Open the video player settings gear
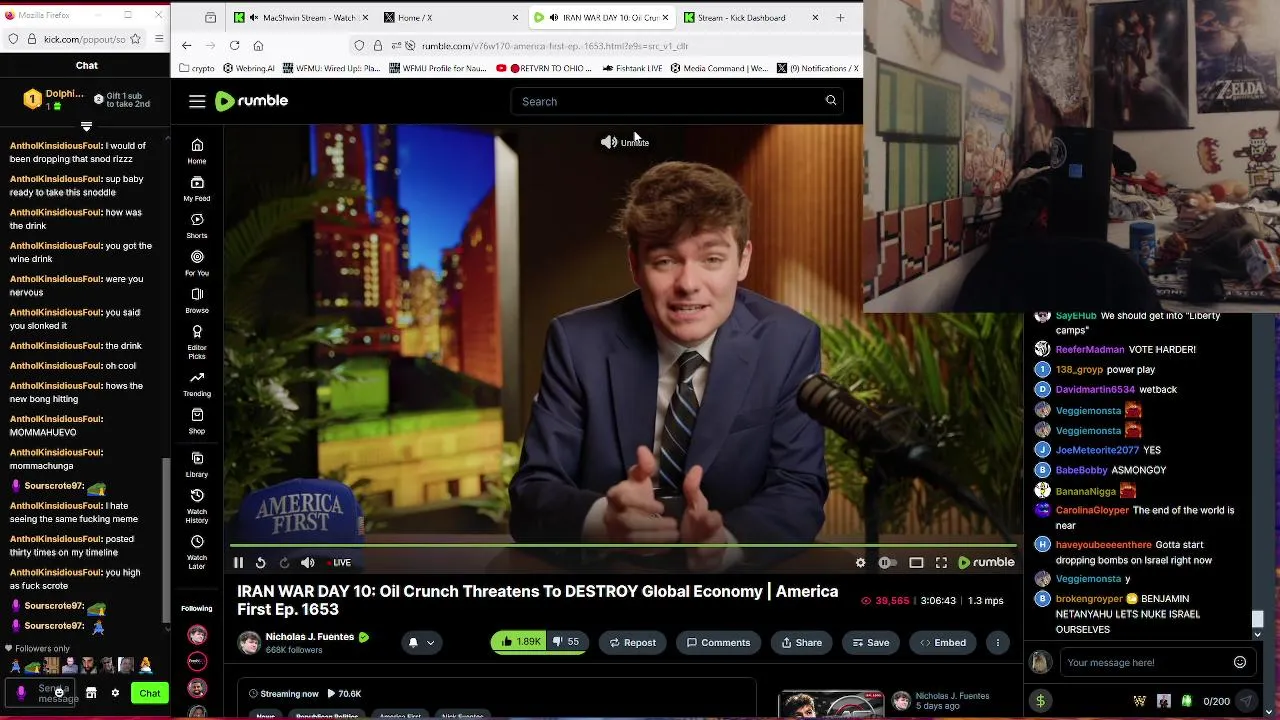Image resolution: width=1280 pixels, height=720 pixels. point(860,563)
